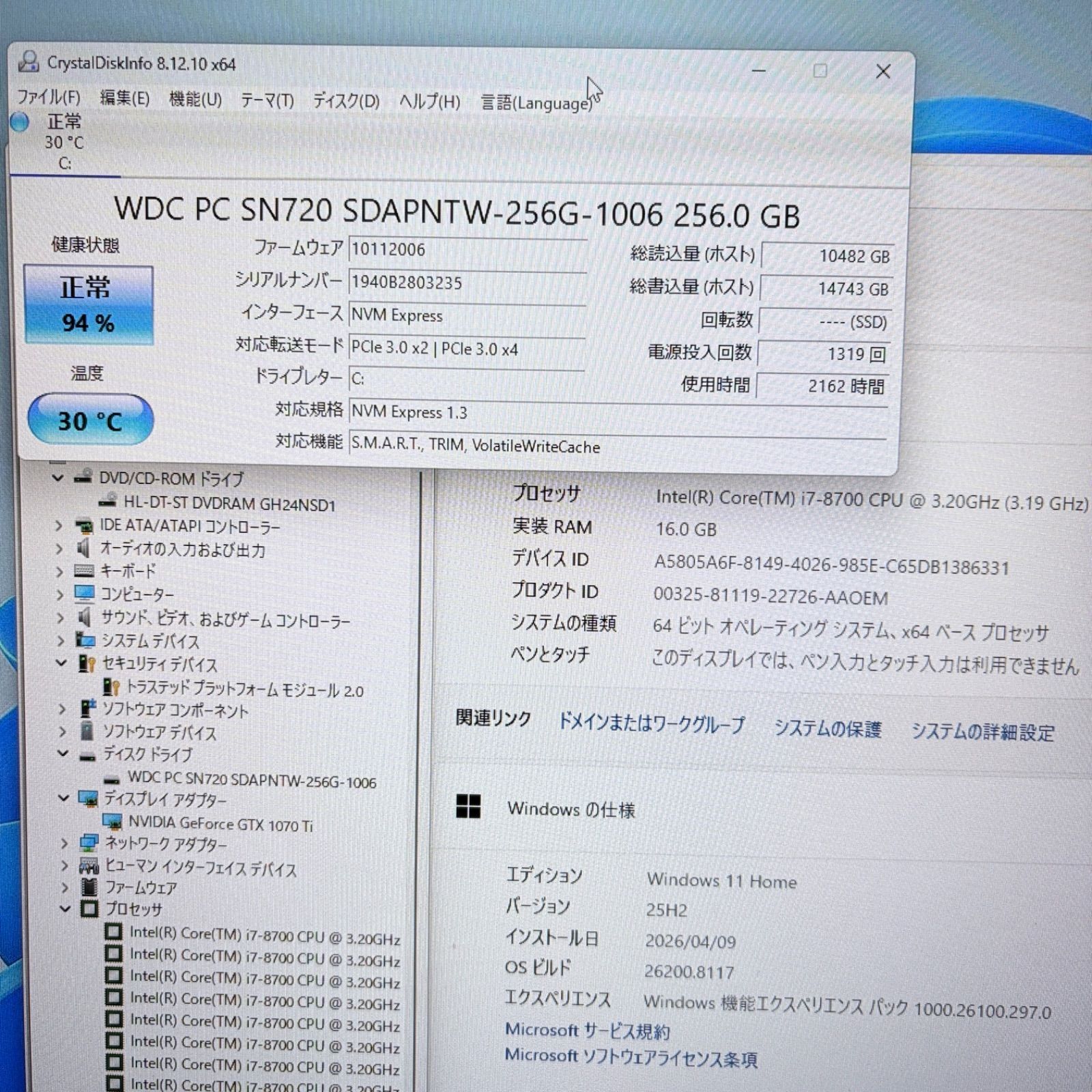Open the 機能(U) menu
Screen dimensions: 1092x1092
tap(195, 100)
